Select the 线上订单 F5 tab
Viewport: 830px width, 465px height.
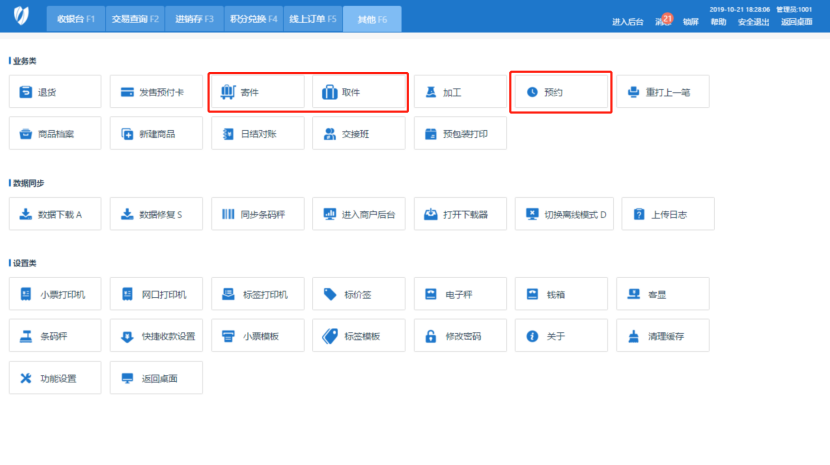[313, 19]
